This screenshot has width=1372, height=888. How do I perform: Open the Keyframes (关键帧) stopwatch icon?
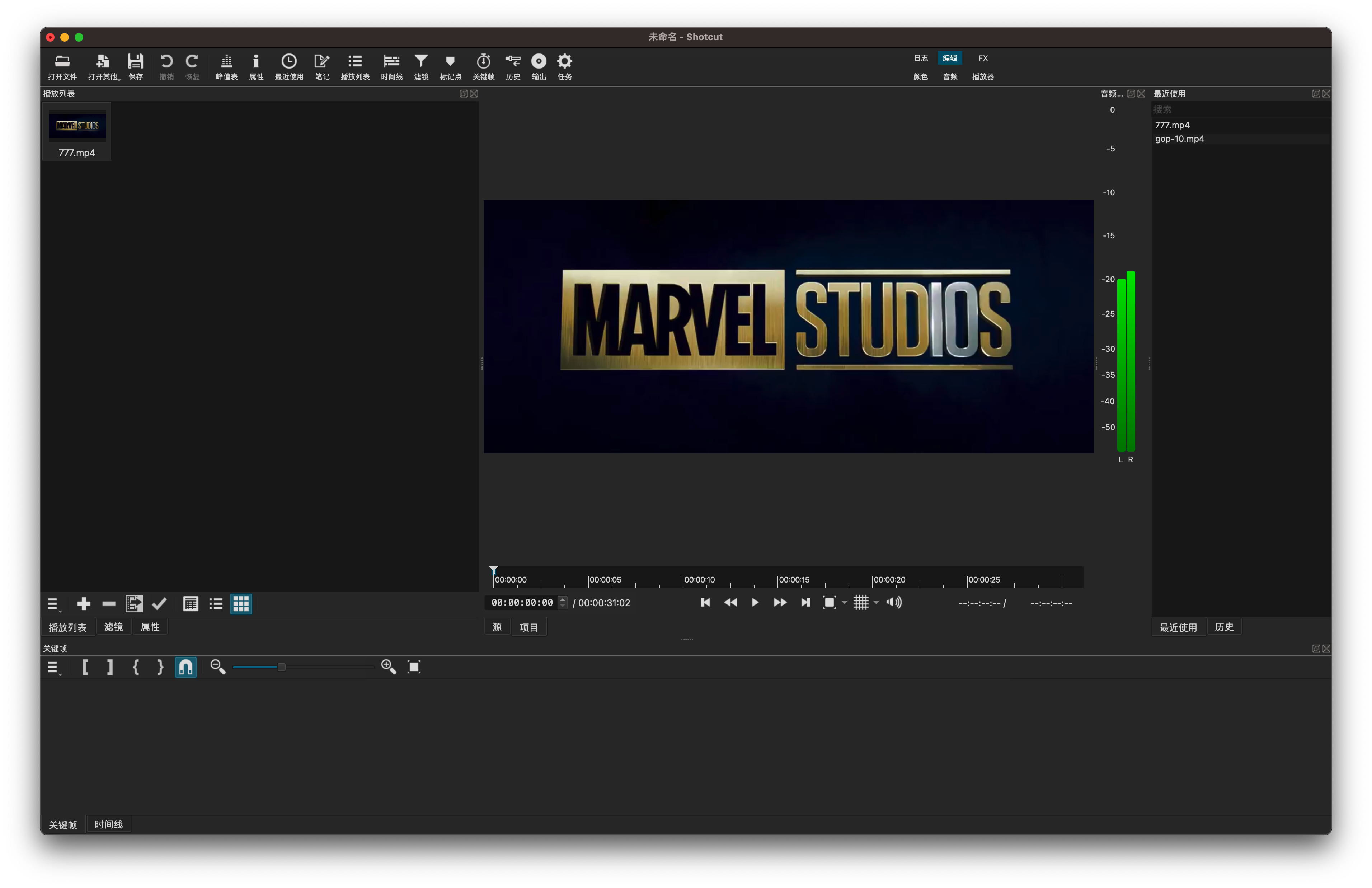483,66
